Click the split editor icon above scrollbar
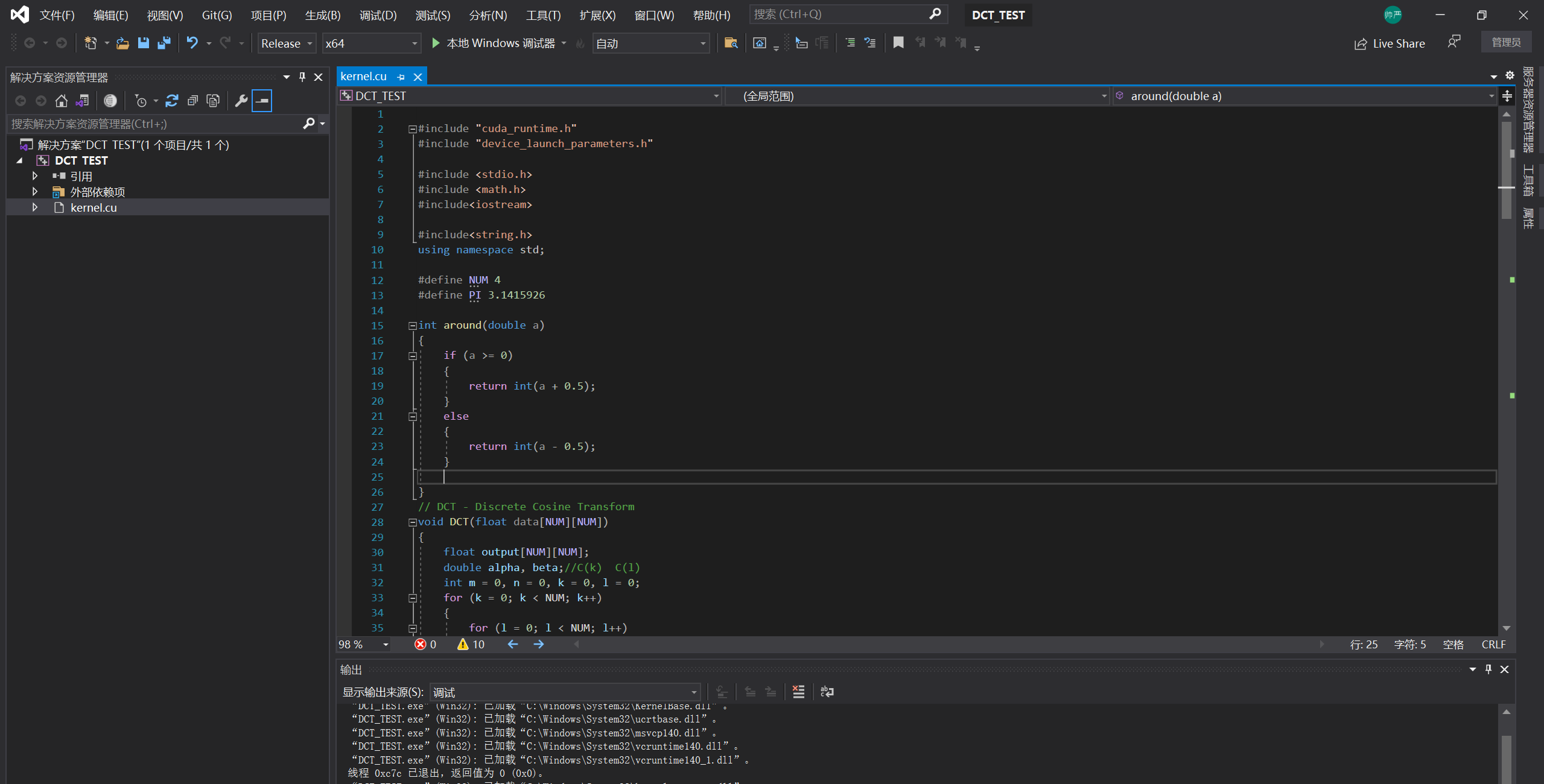Viewport: 1544px width, 784px height. [x=1507, y=96]
